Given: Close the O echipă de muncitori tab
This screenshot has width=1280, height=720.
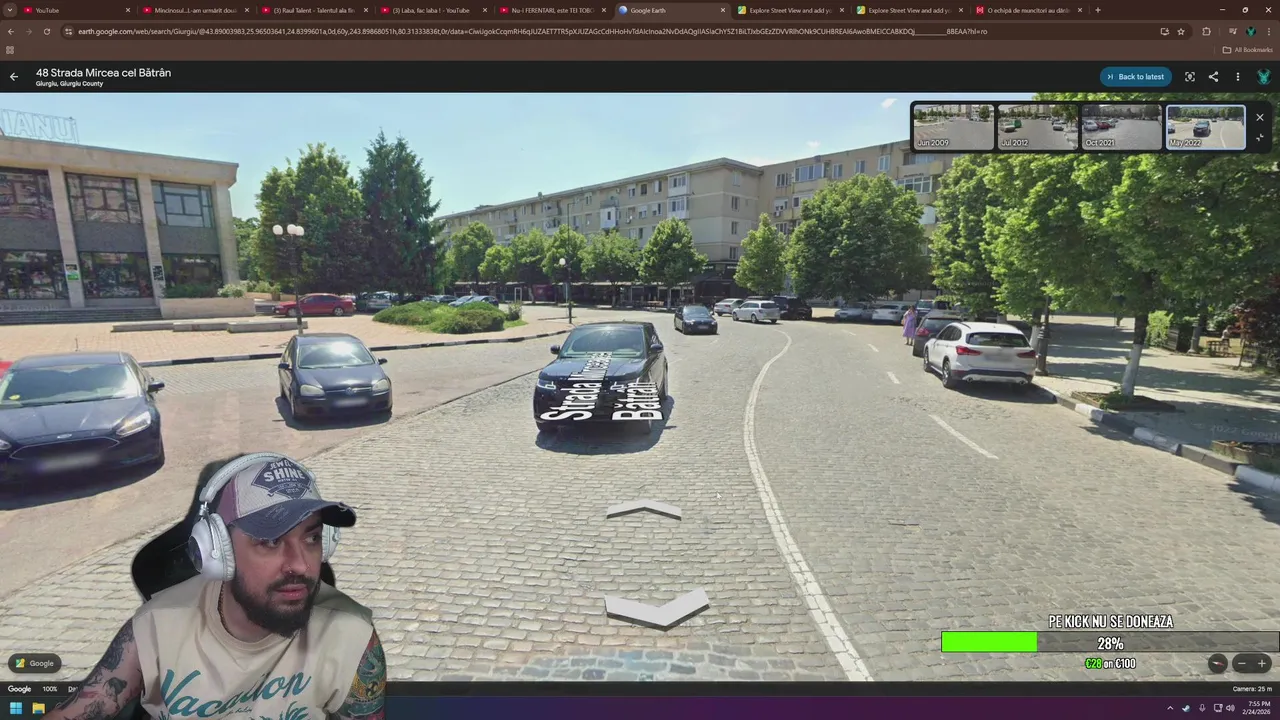Looking at the screenshot, I should tap(1080, 10).
